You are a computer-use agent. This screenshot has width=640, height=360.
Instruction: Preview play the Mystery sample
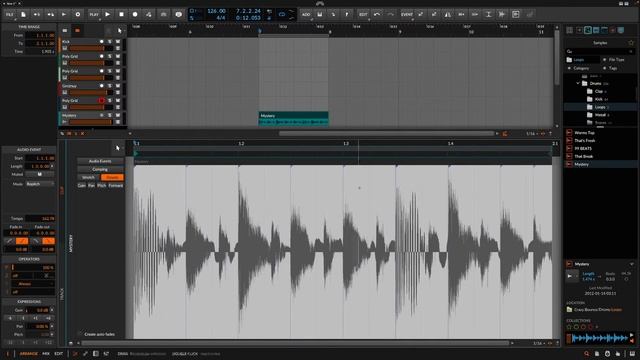(x=570, y=276)
